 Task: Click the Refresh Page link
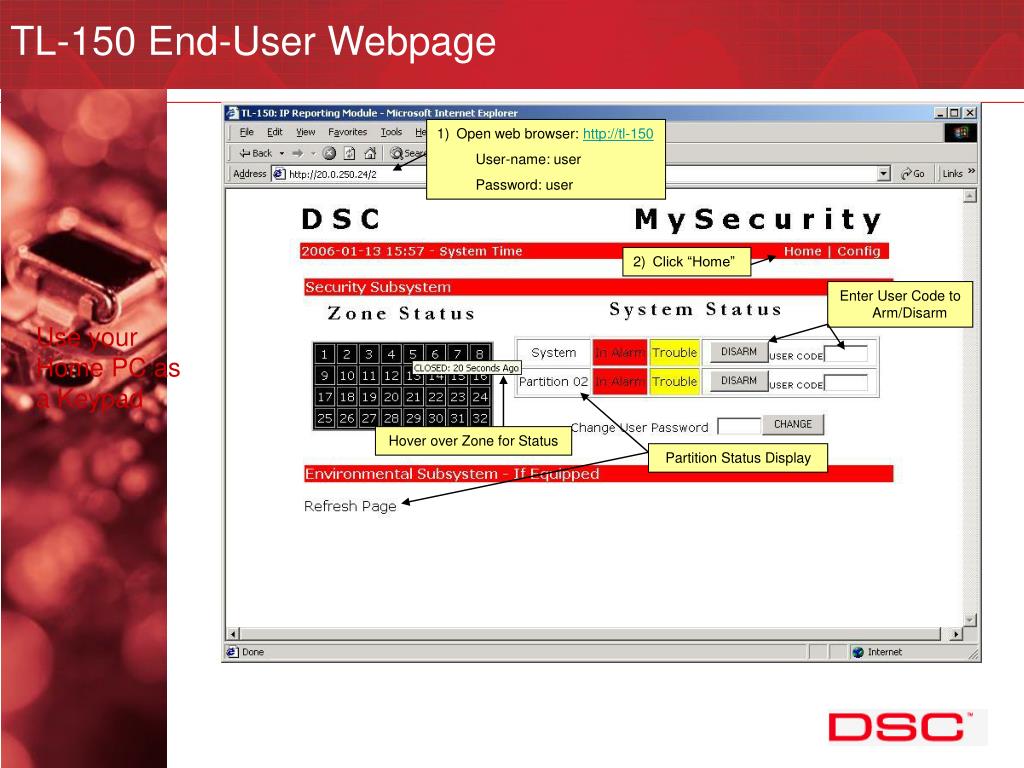(x=350, y=506)
